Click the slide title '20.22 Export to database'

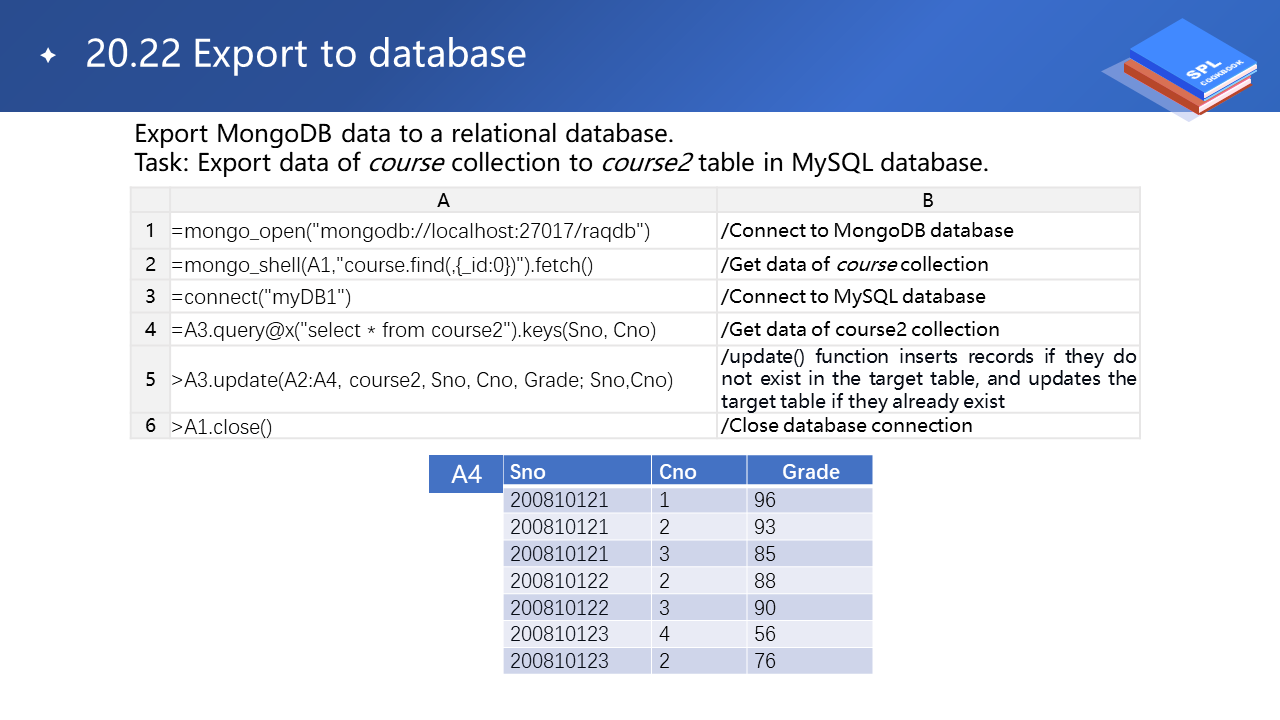click(306, 54)
